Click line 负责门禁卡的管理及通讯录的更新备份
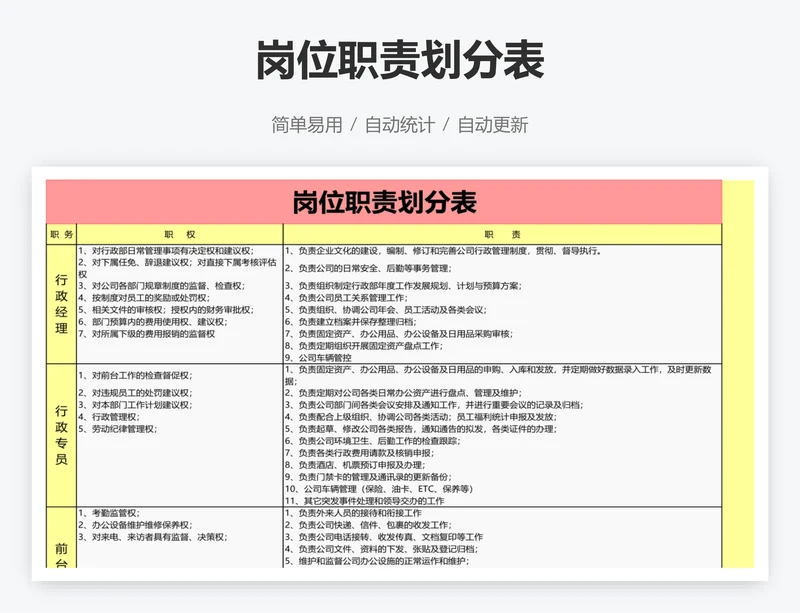 point(368,477)
